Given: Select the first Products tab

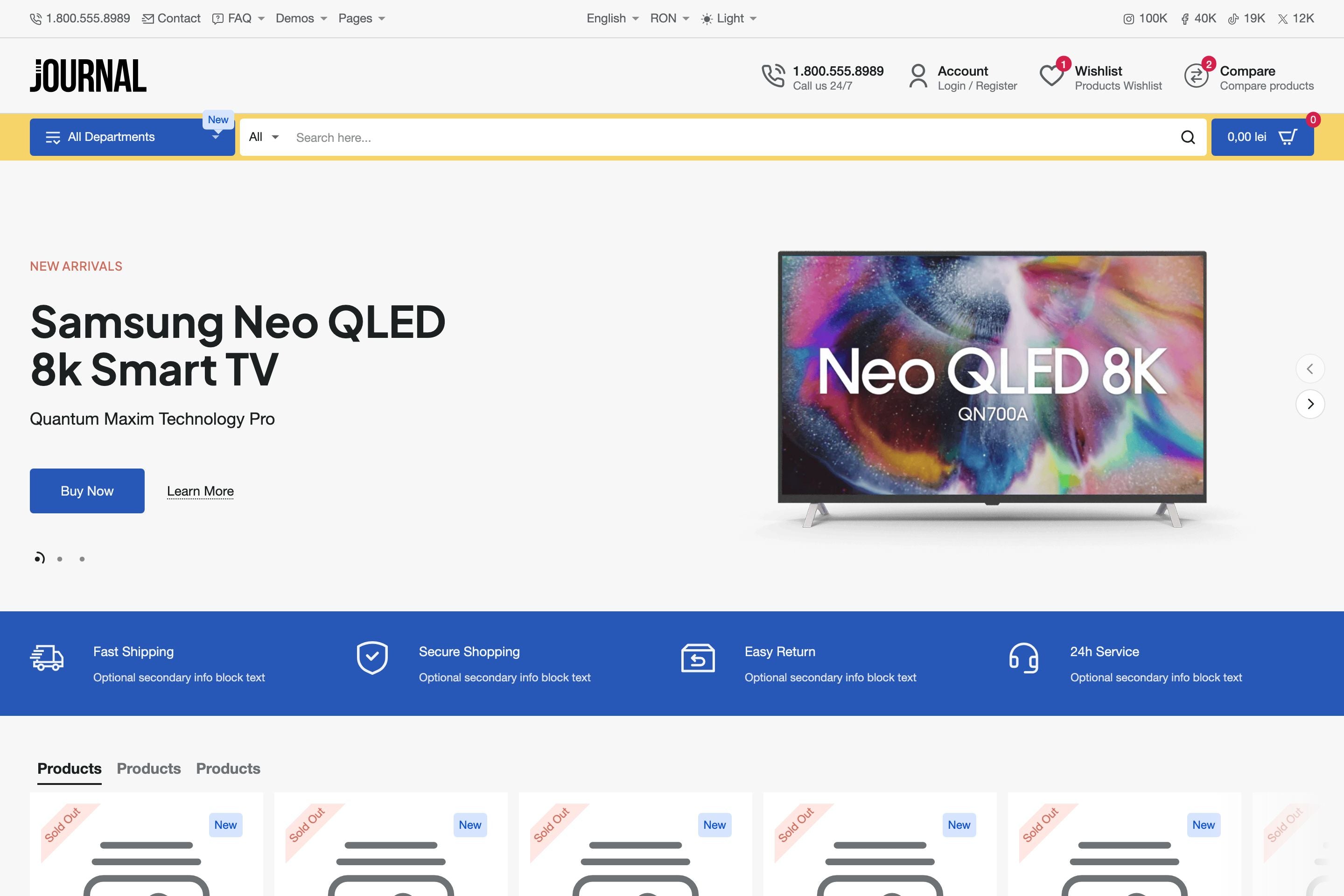Looking at the screenshot, I should (69, 769).
